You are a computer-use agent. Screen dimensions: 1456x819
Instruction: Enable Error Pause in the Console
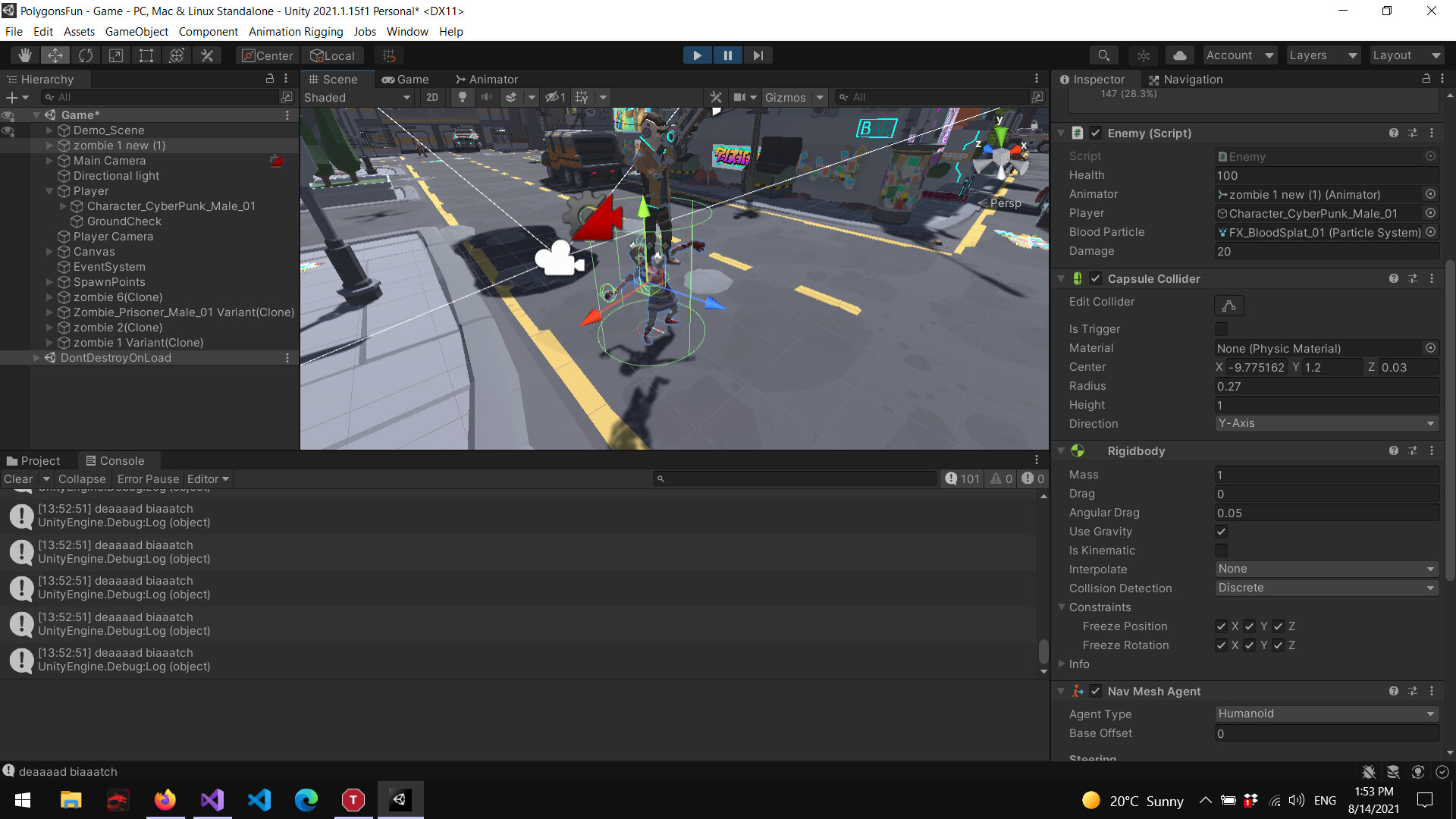pyautogui.click(x=148, y=479)
